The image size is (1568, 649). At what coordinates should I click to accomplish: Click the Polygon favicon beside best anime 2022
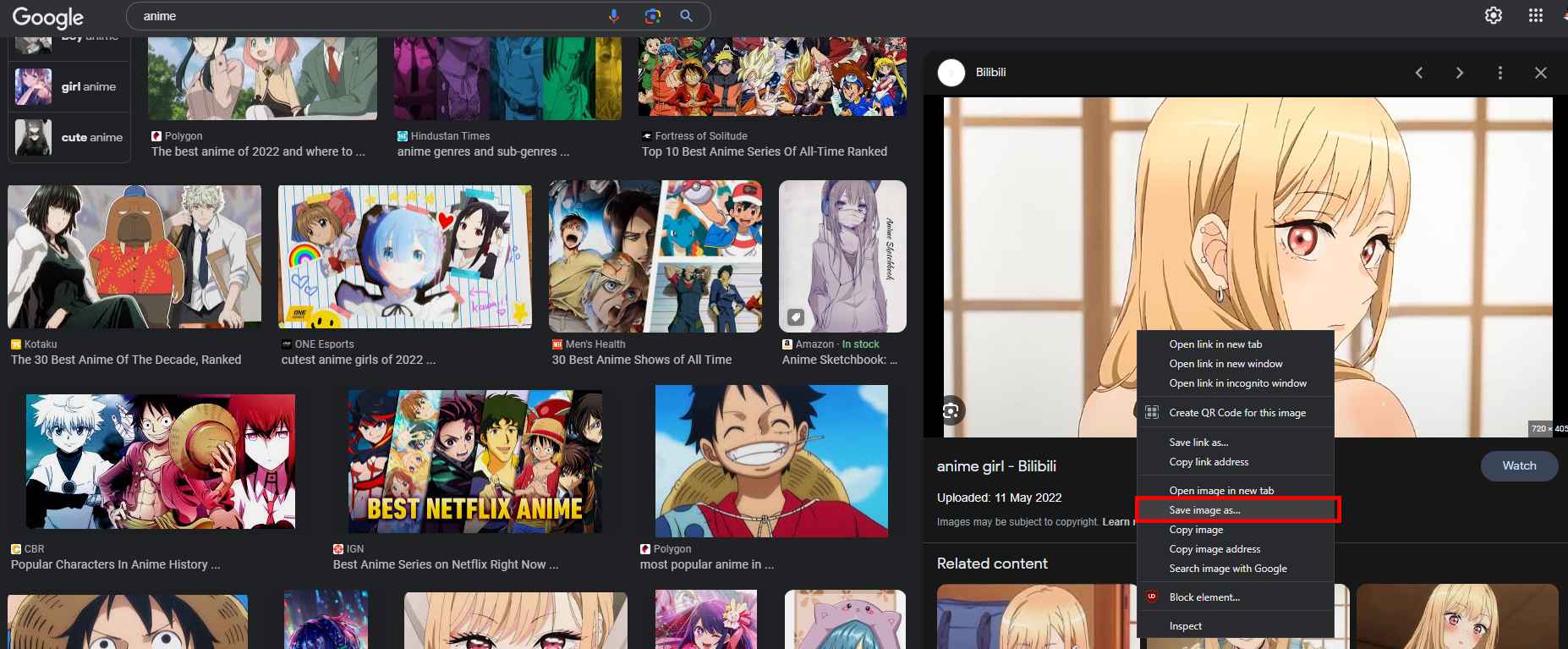tap(156, 135)
